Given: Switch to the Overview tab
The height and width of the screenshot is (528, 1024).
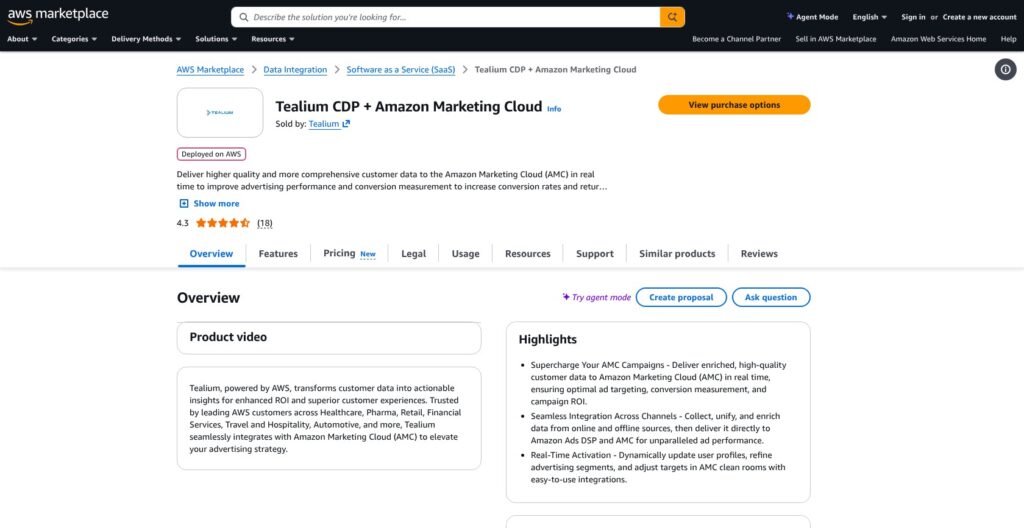Looking at the screenshot, I should pos(211,254).
